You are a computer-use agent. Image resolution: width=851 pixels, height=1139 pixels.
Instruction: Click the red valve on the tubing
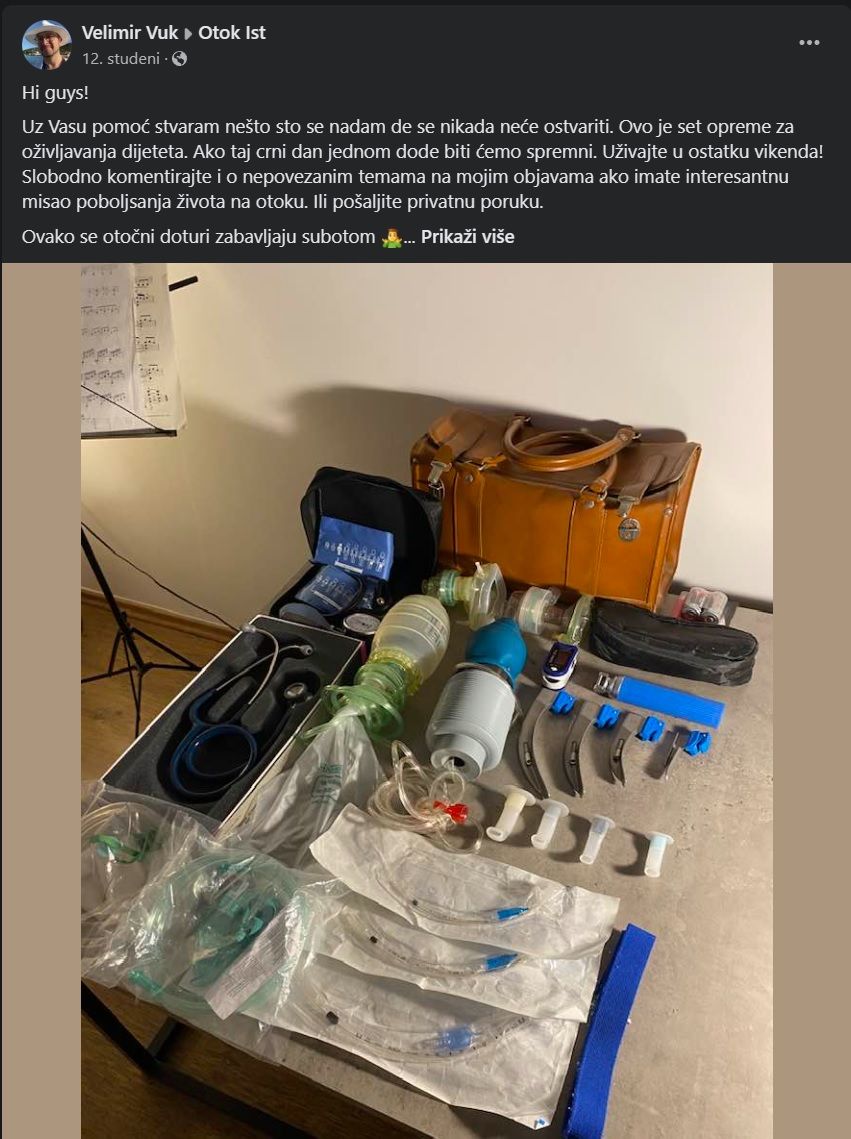453,811
